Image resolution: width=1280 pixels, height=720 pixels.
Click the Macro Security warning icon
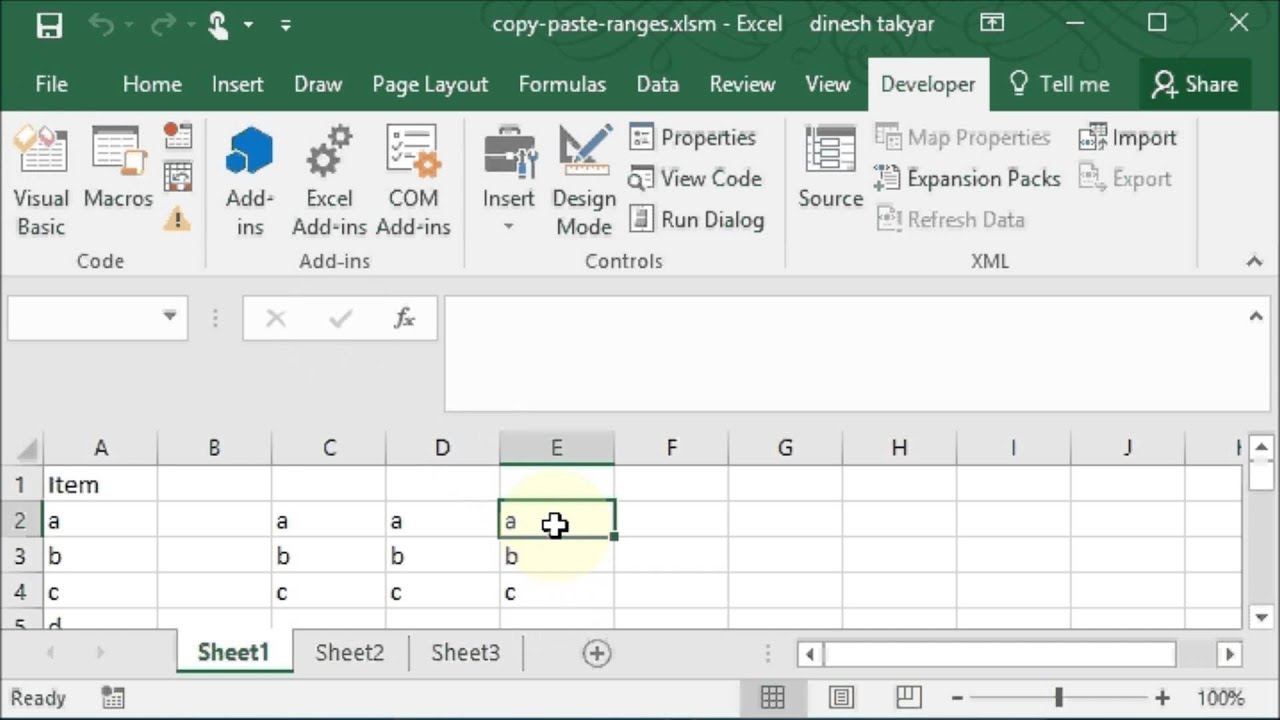pos(177,218)
